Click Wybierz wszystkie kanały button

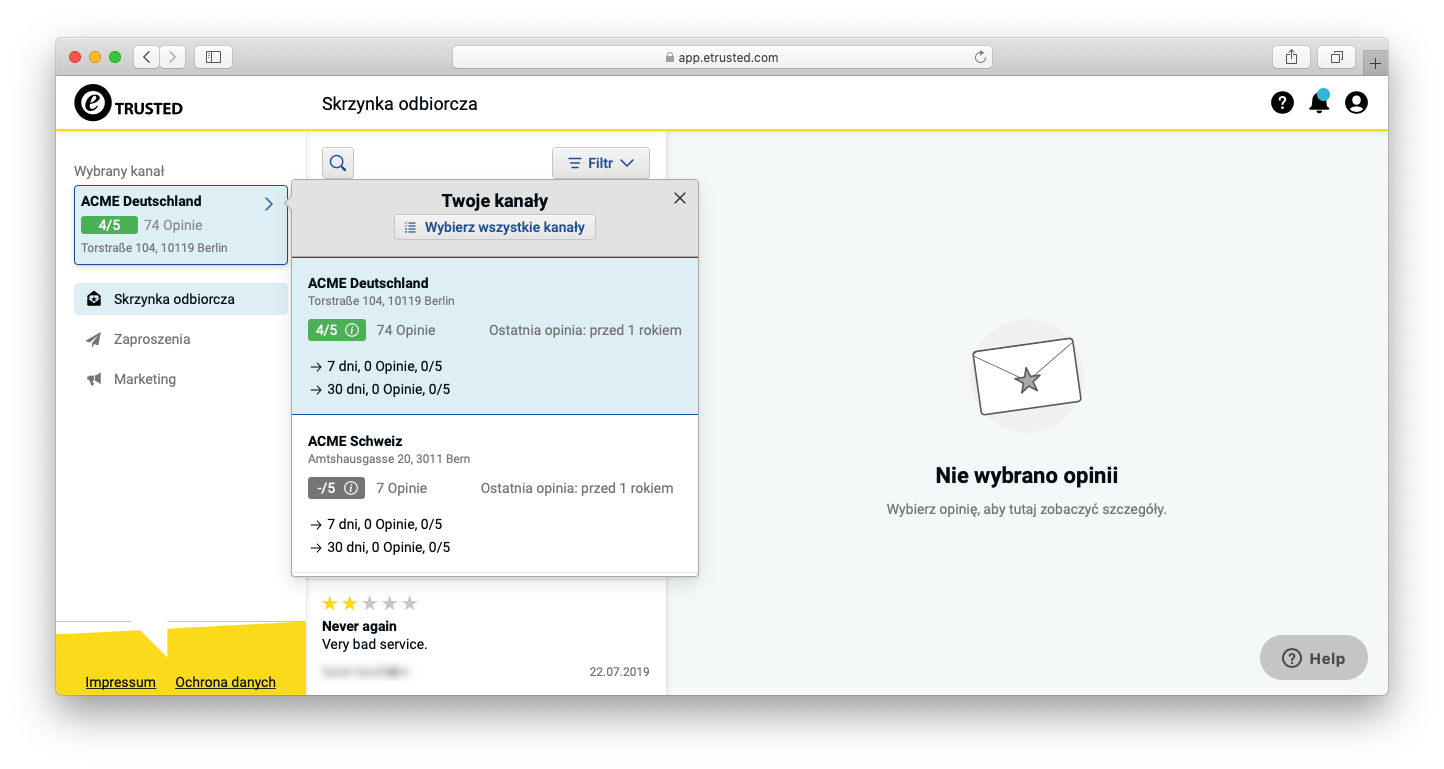click(x=495, y=227)
